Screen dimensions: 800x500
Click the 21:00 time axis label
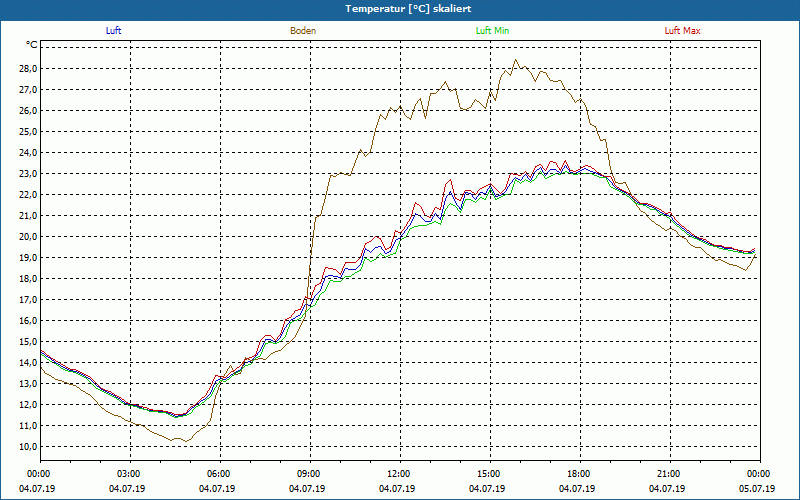[670, 474]
